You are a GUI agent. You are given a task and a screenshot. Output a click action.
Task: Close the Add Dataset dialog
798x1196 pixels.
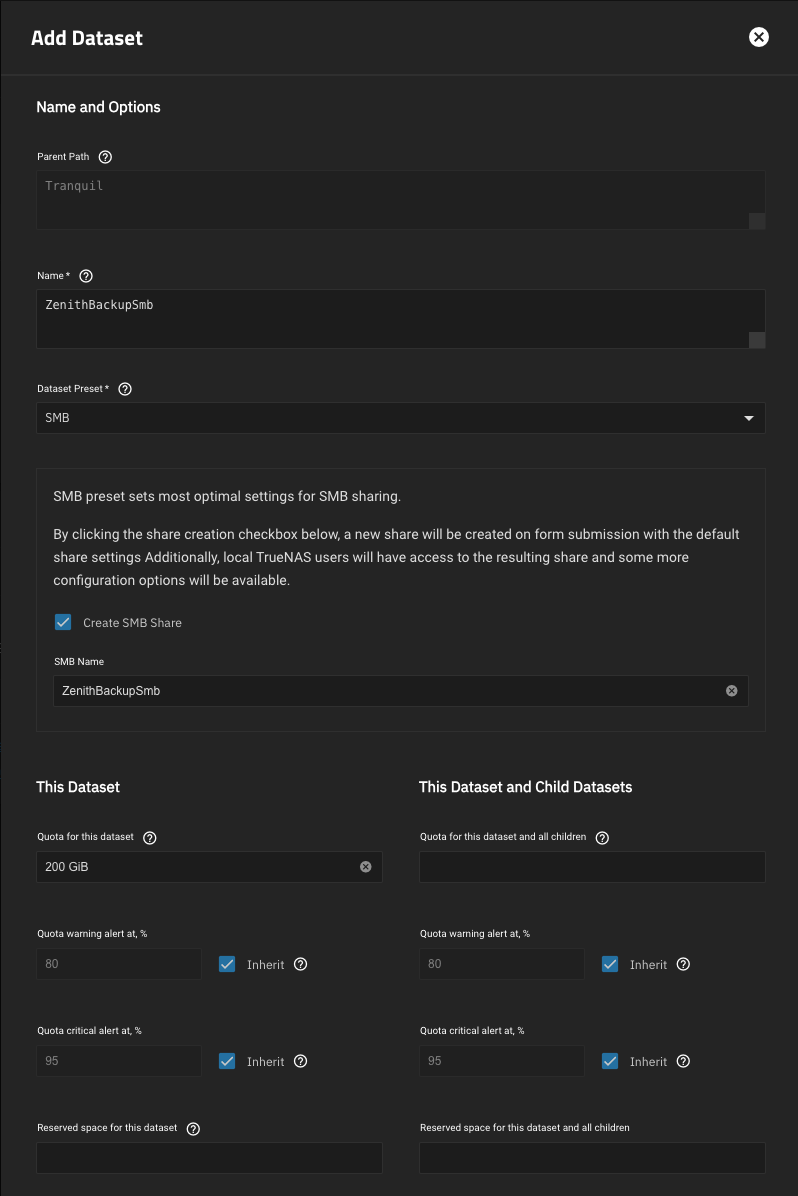759,38
